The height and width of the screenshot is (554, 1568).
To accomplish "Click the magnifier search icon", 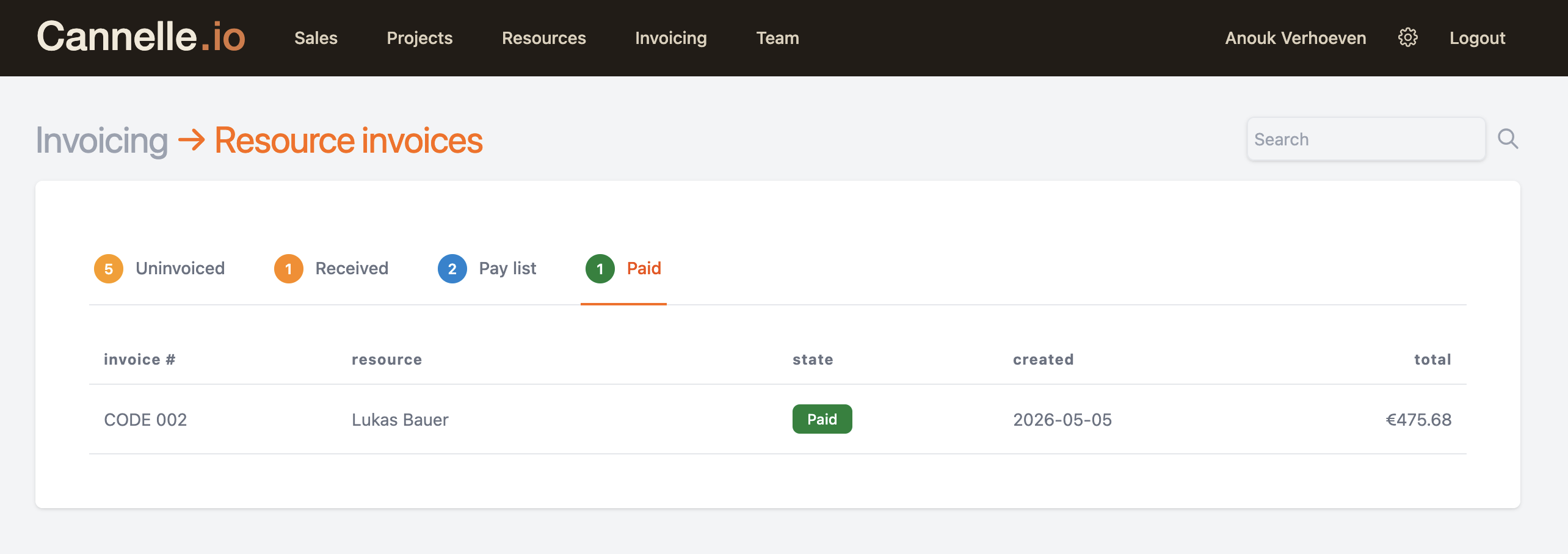I will click(1508, 139).
